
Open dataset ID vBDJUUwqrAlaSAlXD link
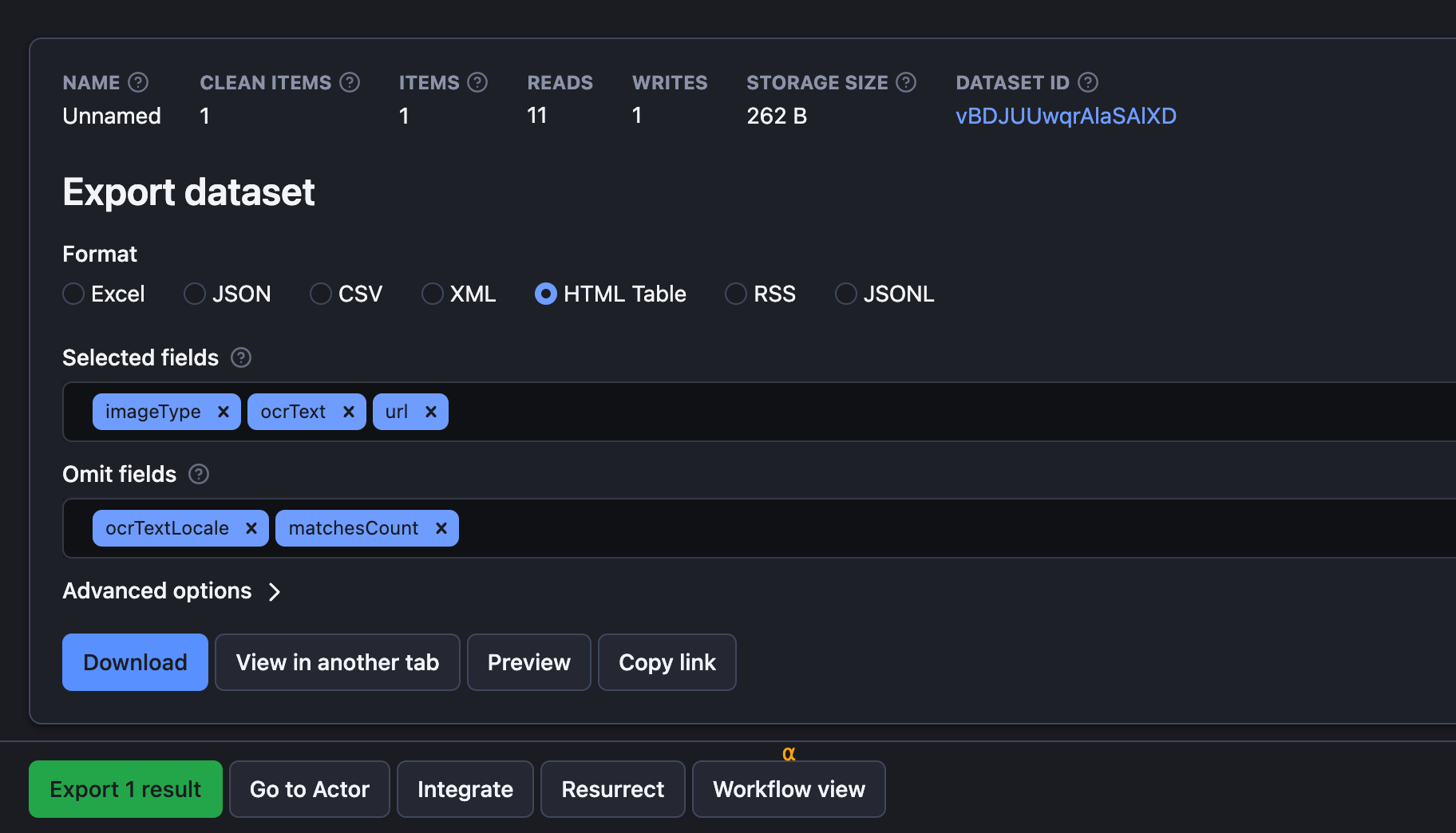[x=1066, y=116]
